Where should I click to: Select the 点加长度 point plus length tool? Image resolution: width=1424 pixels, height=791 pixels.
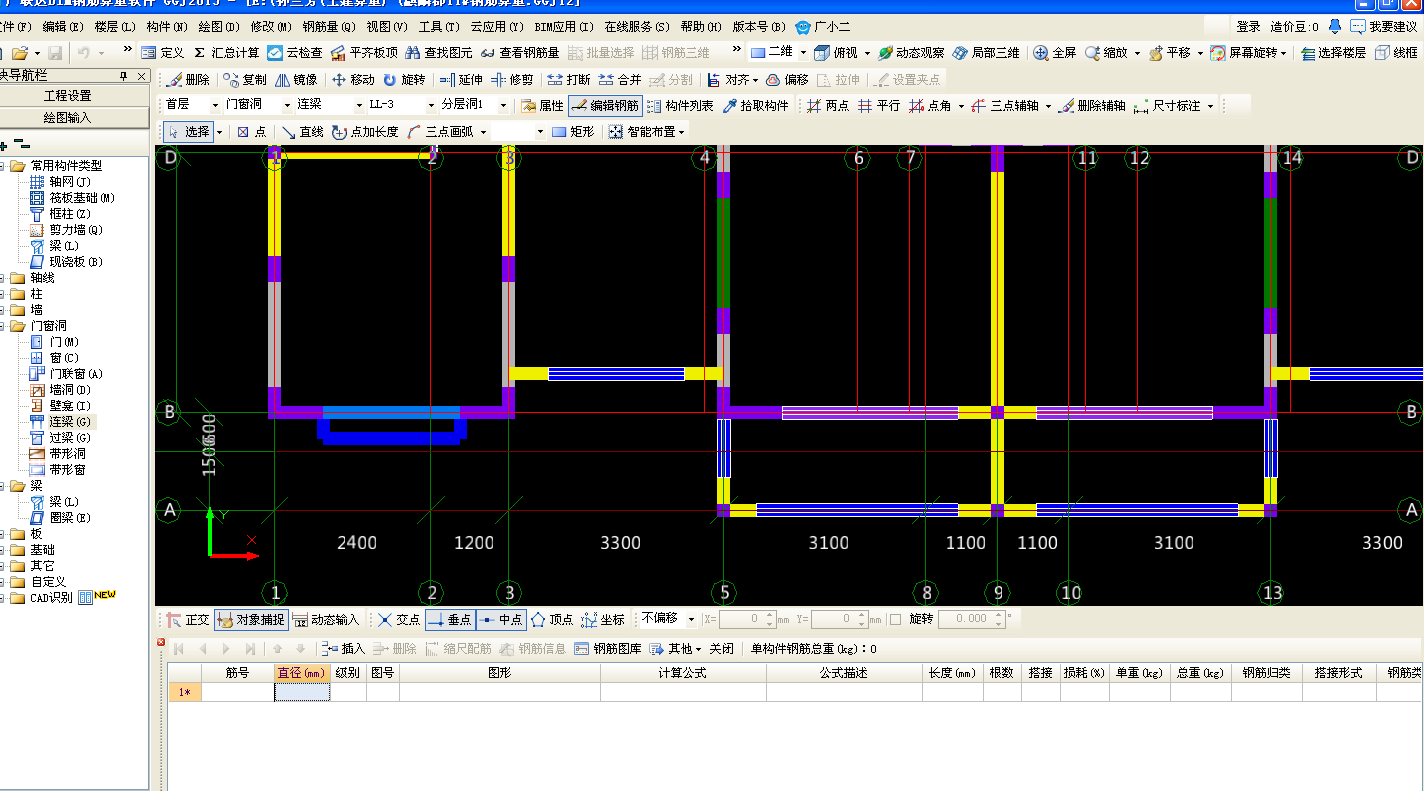coord(365,131)
